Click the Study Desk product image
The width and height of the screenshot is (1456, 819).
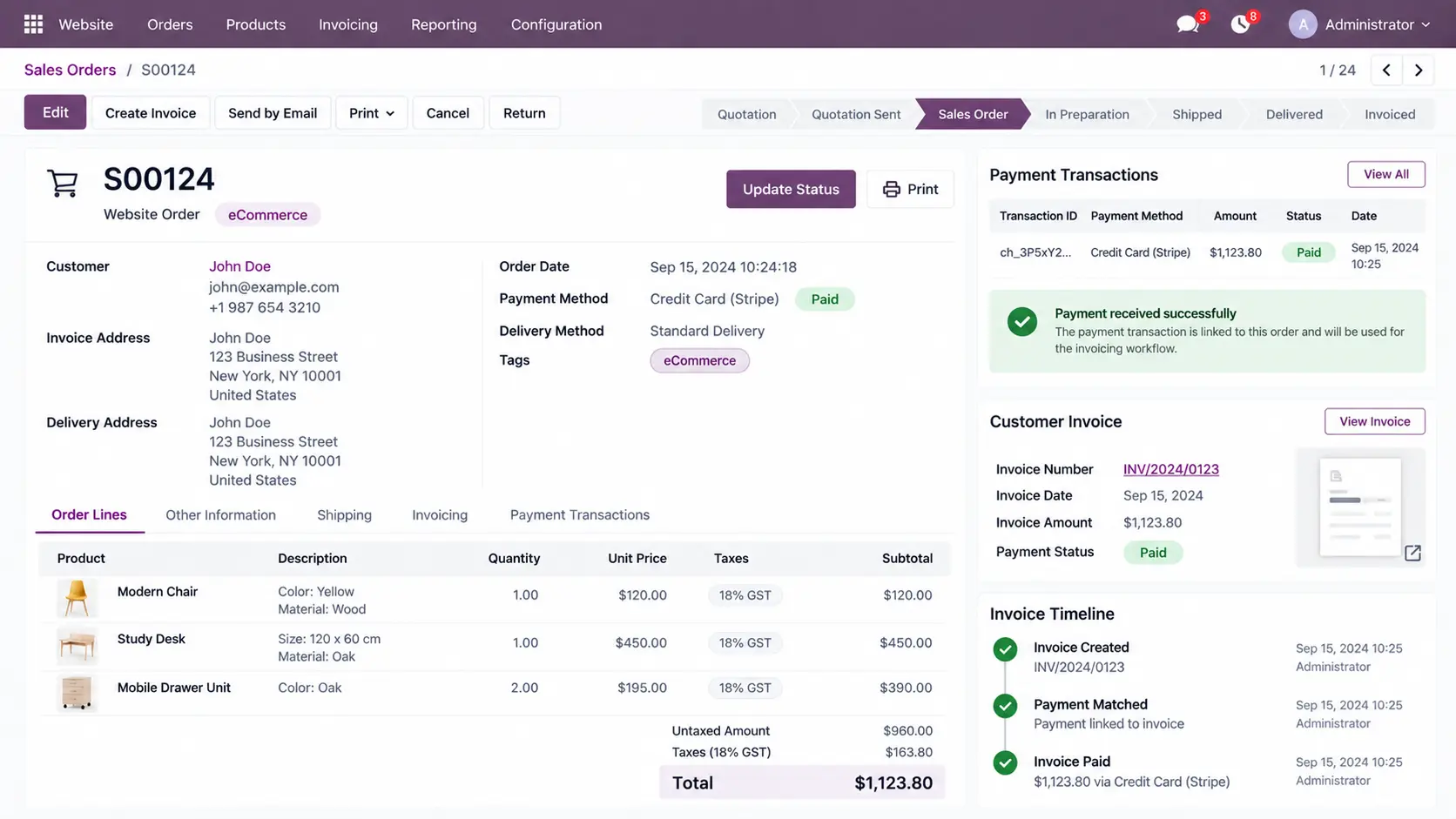pos(77,647)
